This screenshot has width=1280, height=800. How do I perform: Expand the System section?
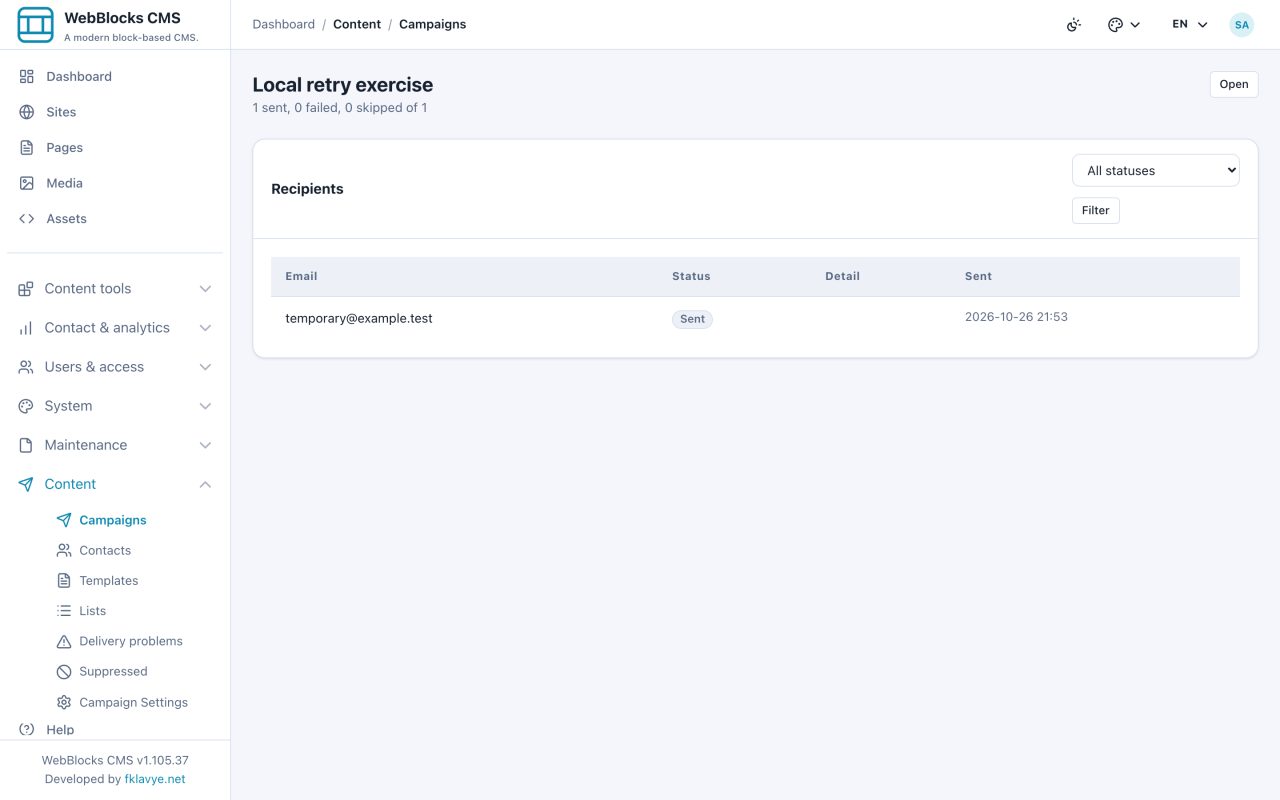[x=115, y=406]
